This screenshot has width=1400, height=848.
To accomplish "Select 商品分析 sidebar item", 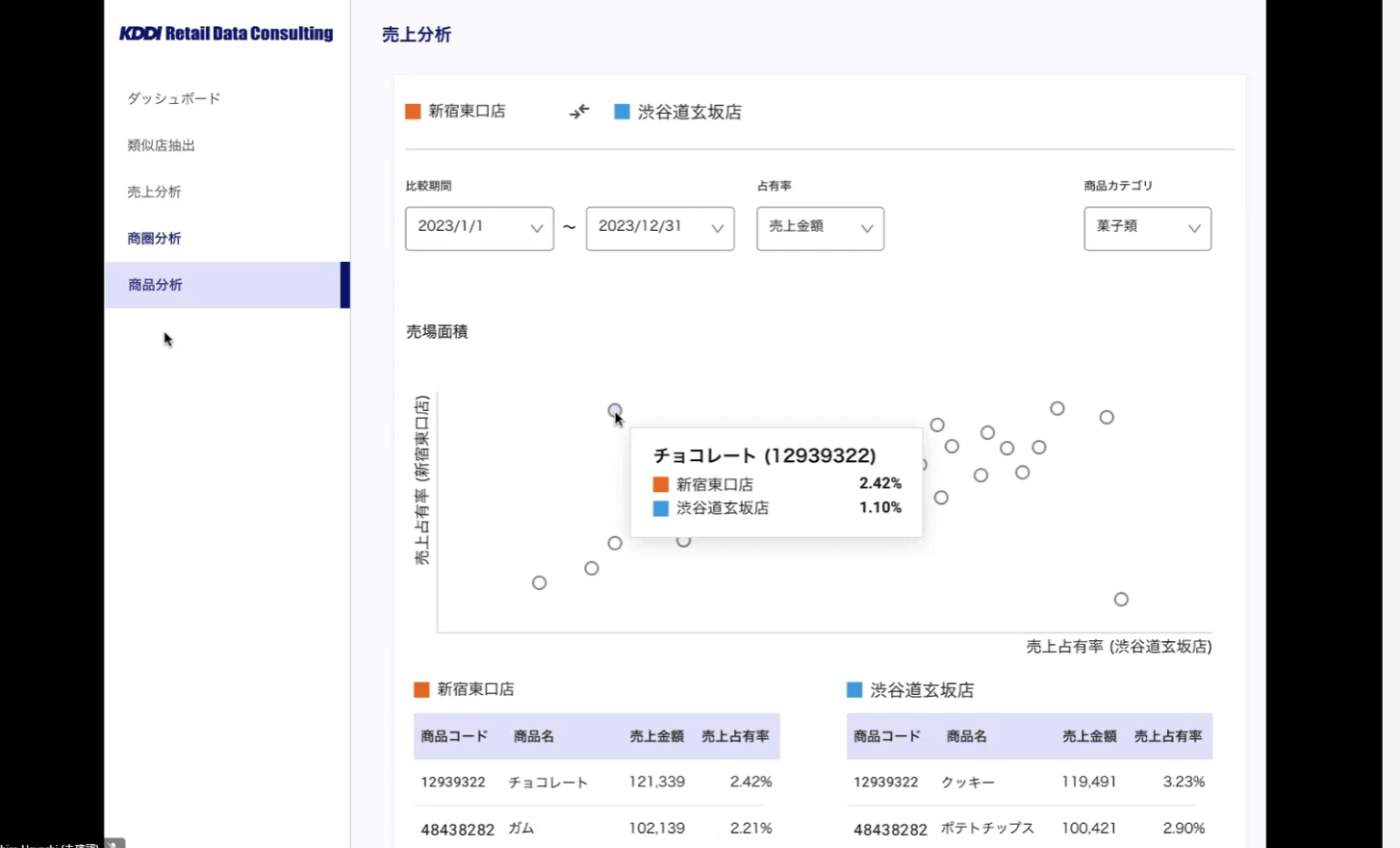I will coord(155,285).
